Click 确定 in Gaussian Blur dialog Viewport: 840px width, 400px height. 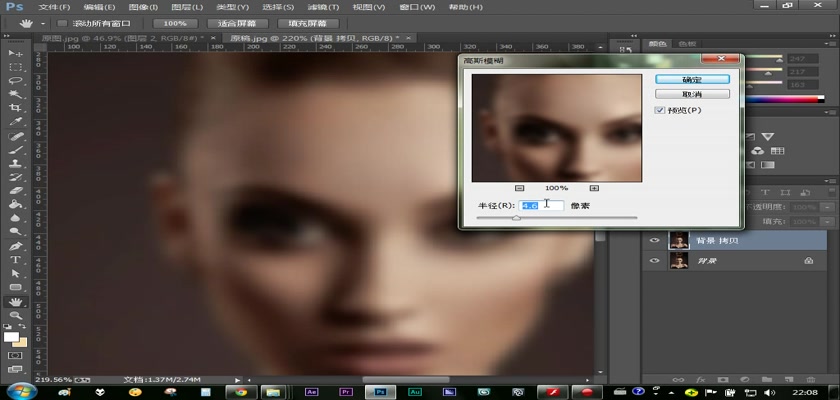click(692, 79)
